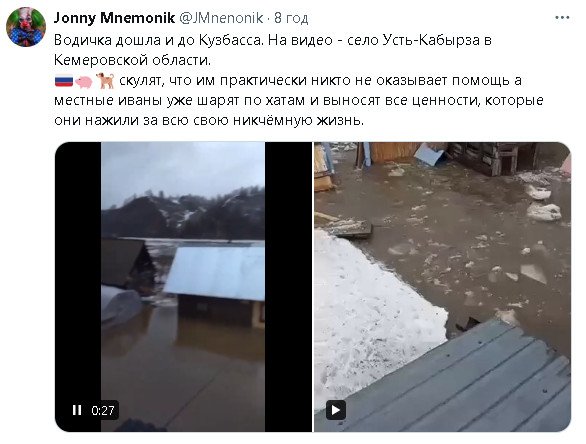586x444 pixels.
Task: Open the left flooded house video
Action: 183,287
